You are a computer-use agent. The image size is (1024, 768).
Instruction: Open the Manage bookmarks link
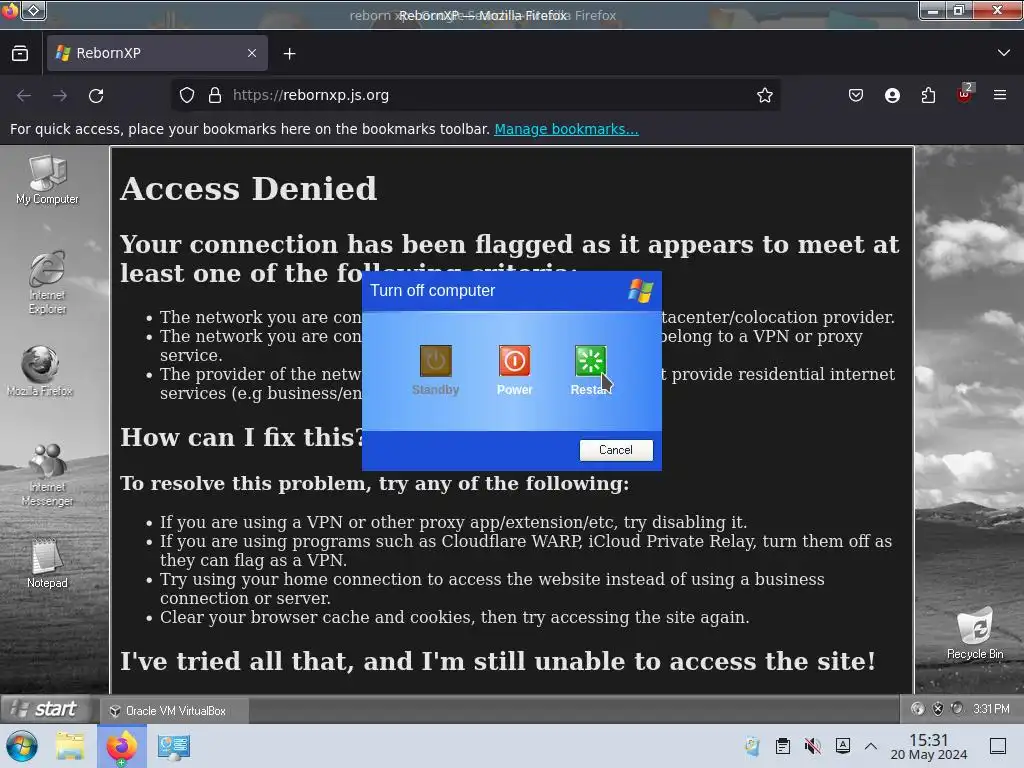[x=566, y=129]
